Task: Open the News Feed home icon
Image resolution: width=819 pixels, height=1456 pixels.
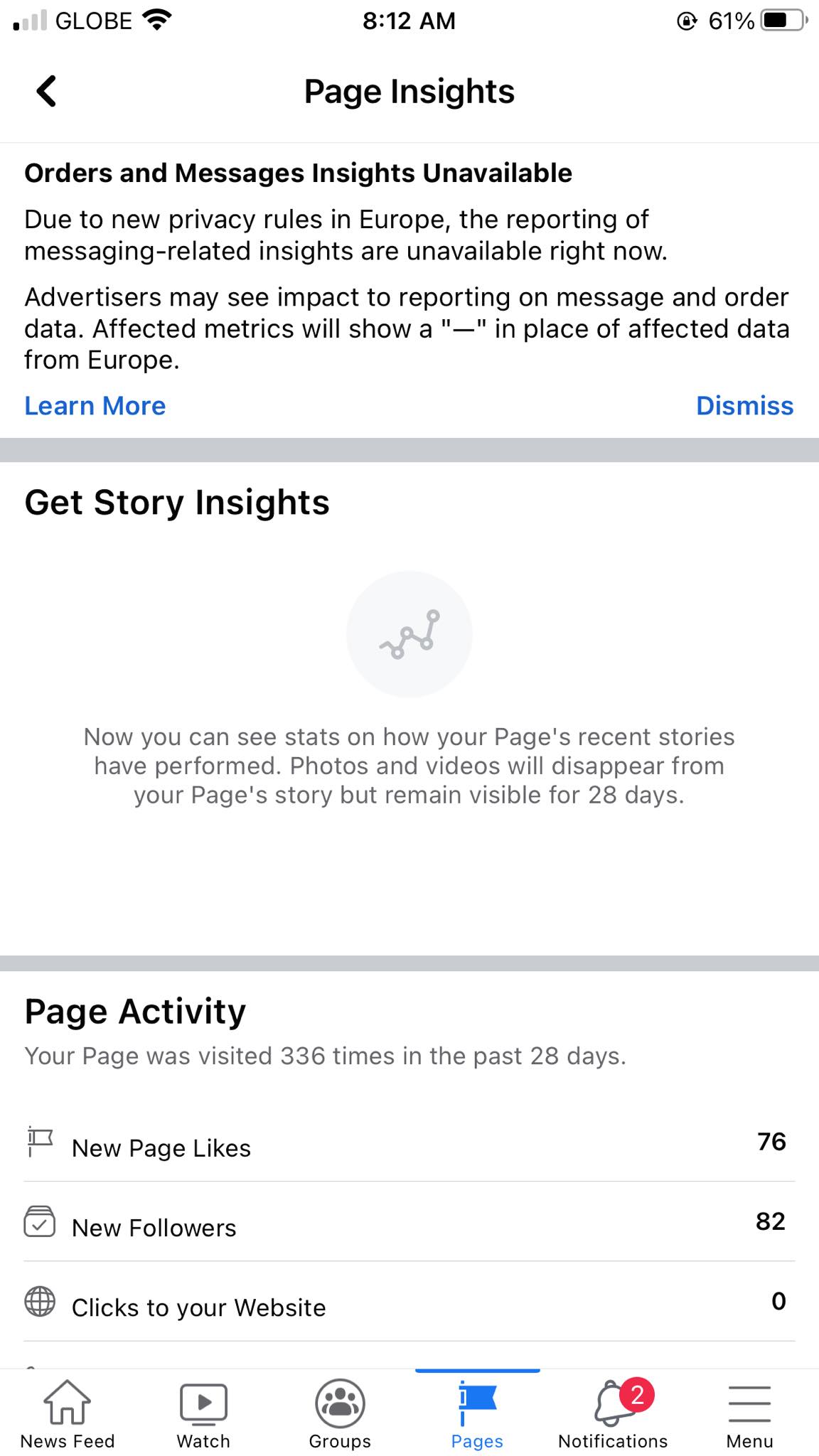Action: click(x=67, y=1403)
